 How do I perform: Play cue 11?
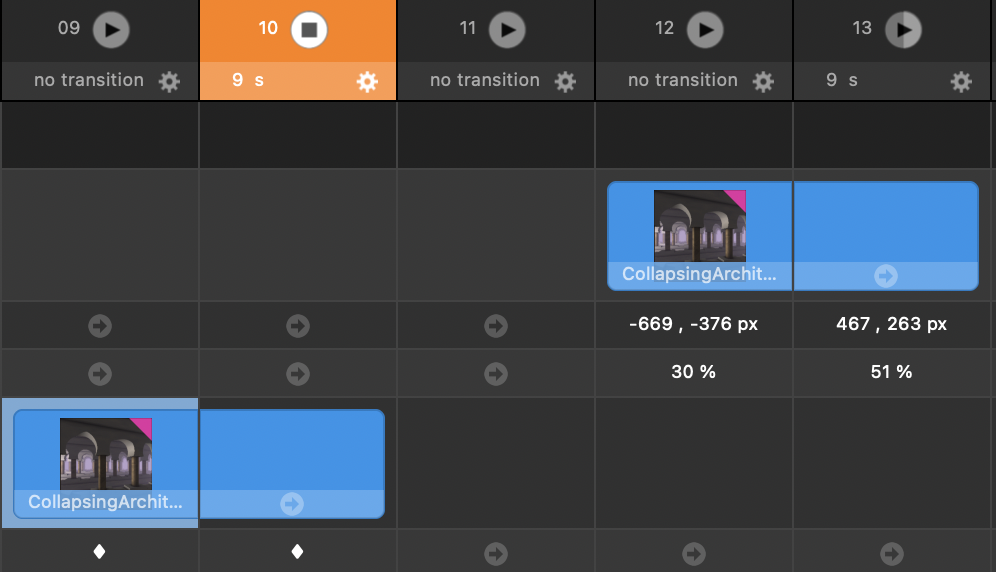(x=508, y=29)
